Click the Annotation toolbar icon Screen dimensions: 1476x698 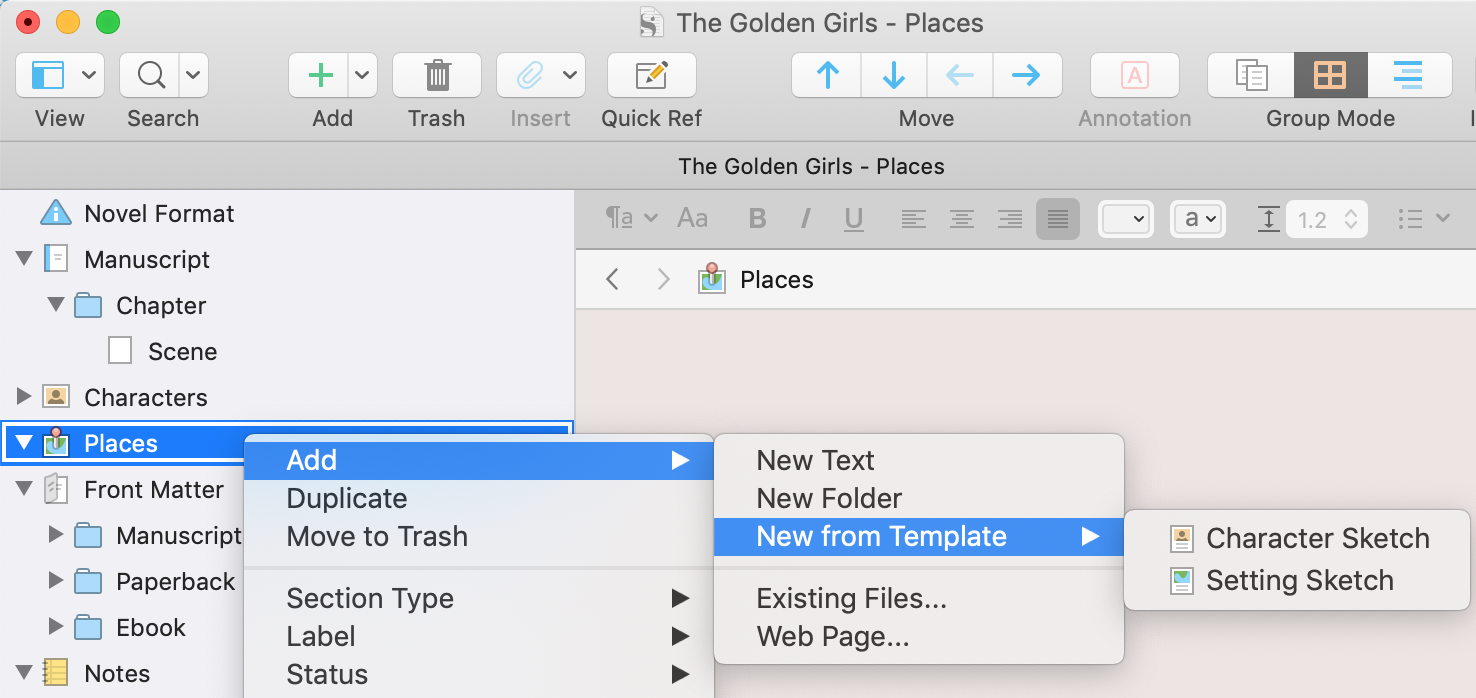pos(1134,75)
